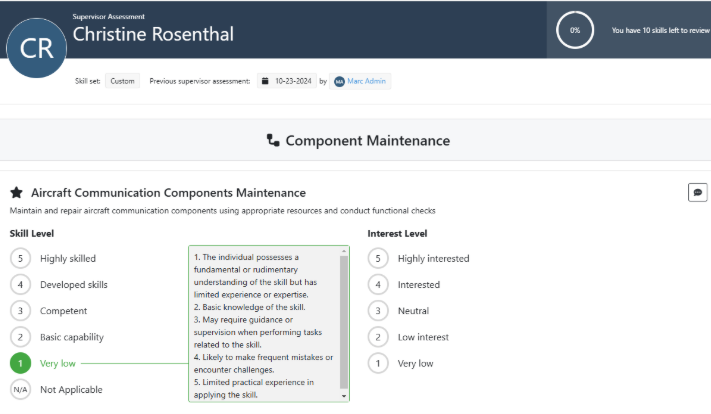Viewport: 711px width, 414px height.
Task: Open the Custom skill set tag
Action: coord(122,81)
